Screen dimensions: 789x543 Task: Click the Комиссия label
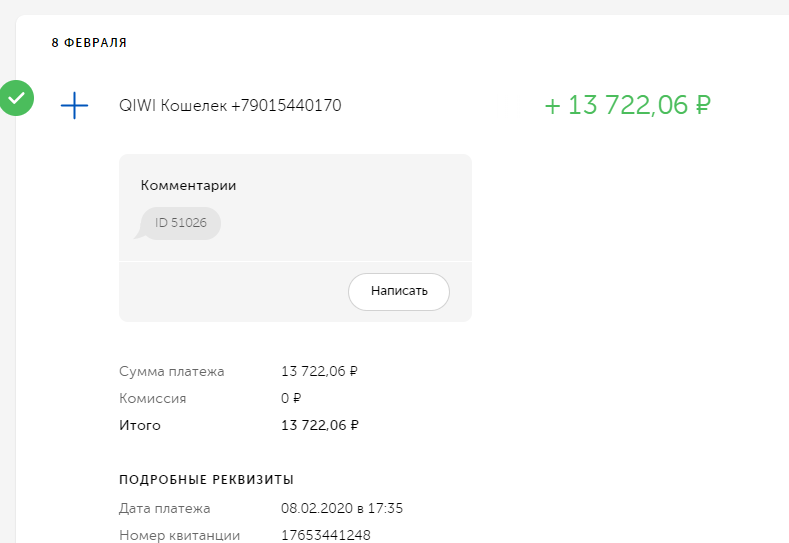point(152,398)
